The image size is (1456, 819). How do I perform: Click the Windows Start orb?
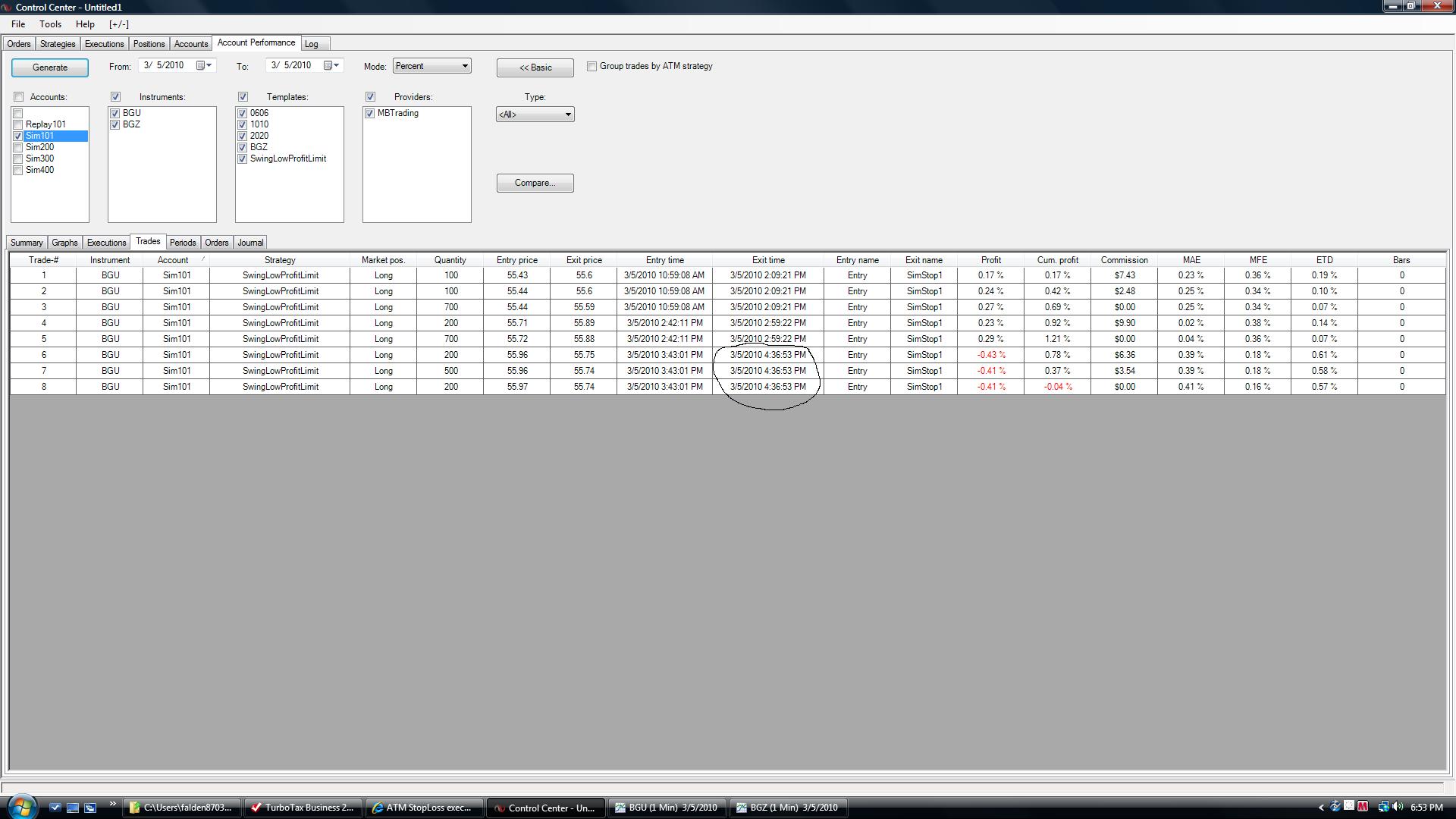coord(20,807)
